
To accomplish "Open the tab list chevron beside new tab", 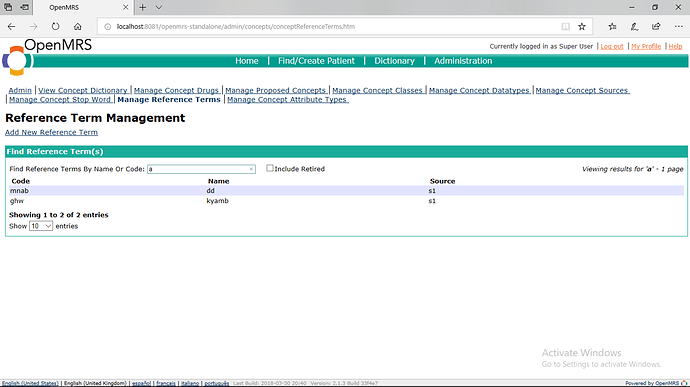I will click(x=159, y=7).
